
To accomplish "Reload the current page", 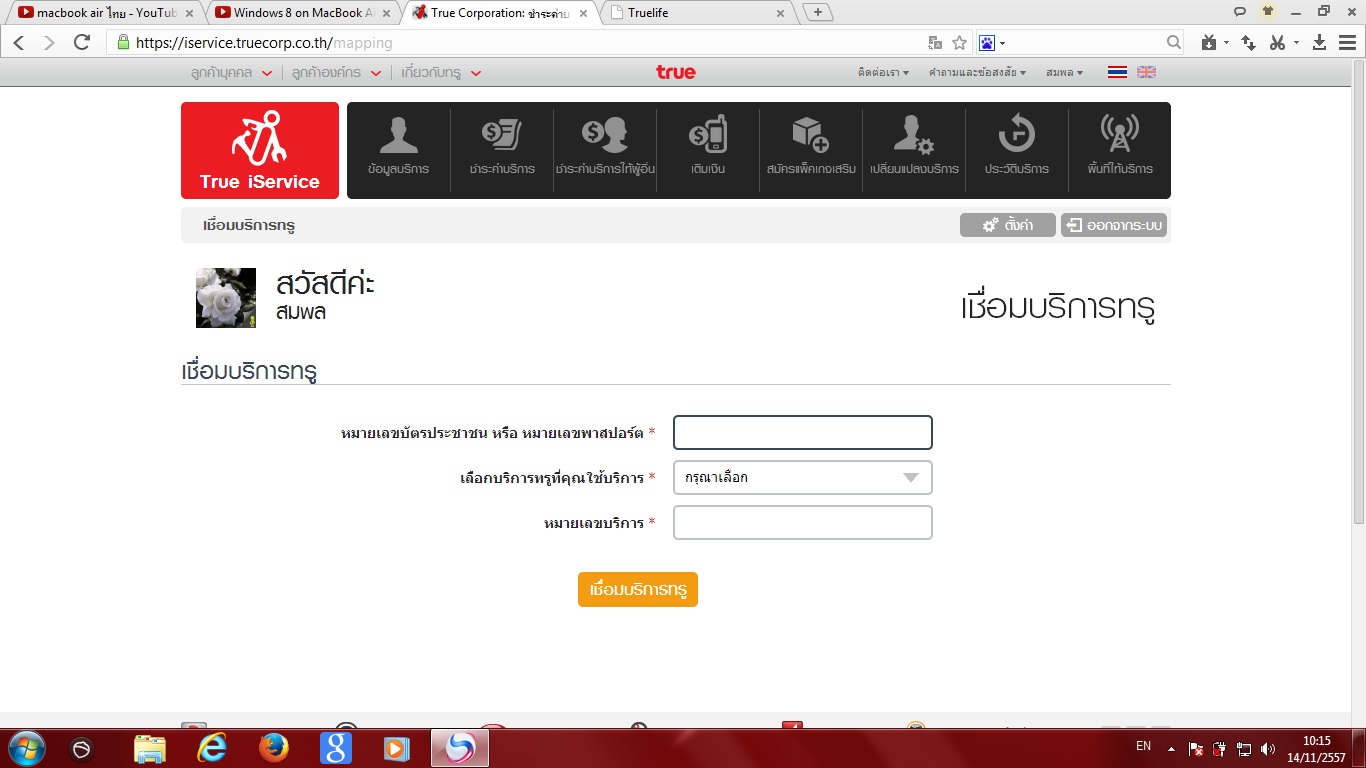I will pos(83,43).
